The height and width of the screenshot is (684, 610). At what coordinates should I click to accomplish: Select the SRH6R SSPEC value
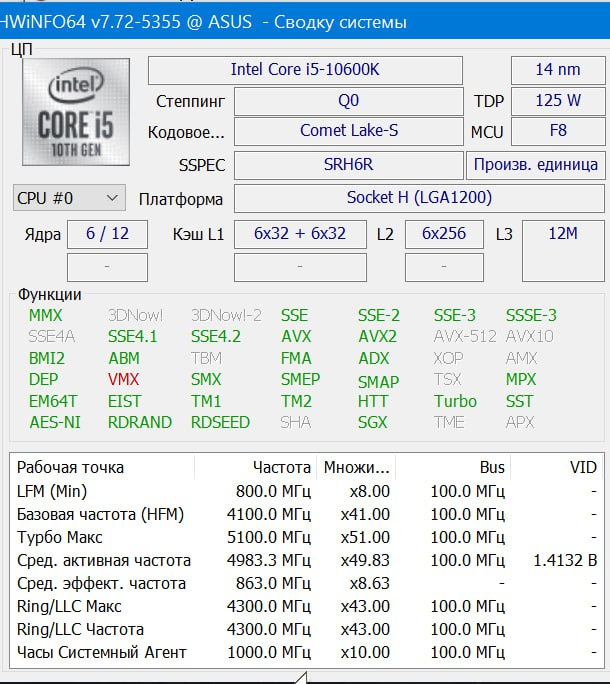(348, 165)
